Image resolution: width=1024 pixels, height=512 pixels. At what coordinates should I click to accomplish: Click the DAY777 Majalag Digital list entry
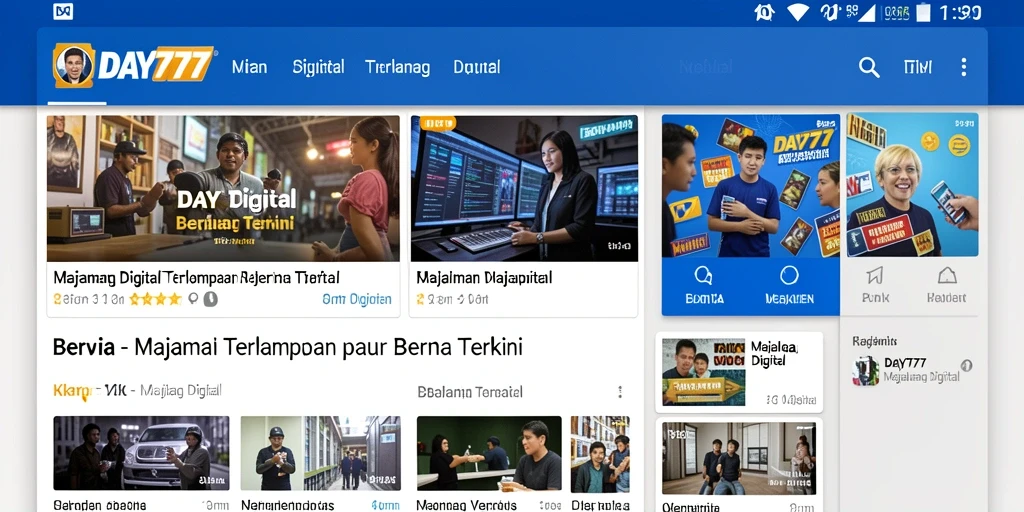click(x=912, y=370)
